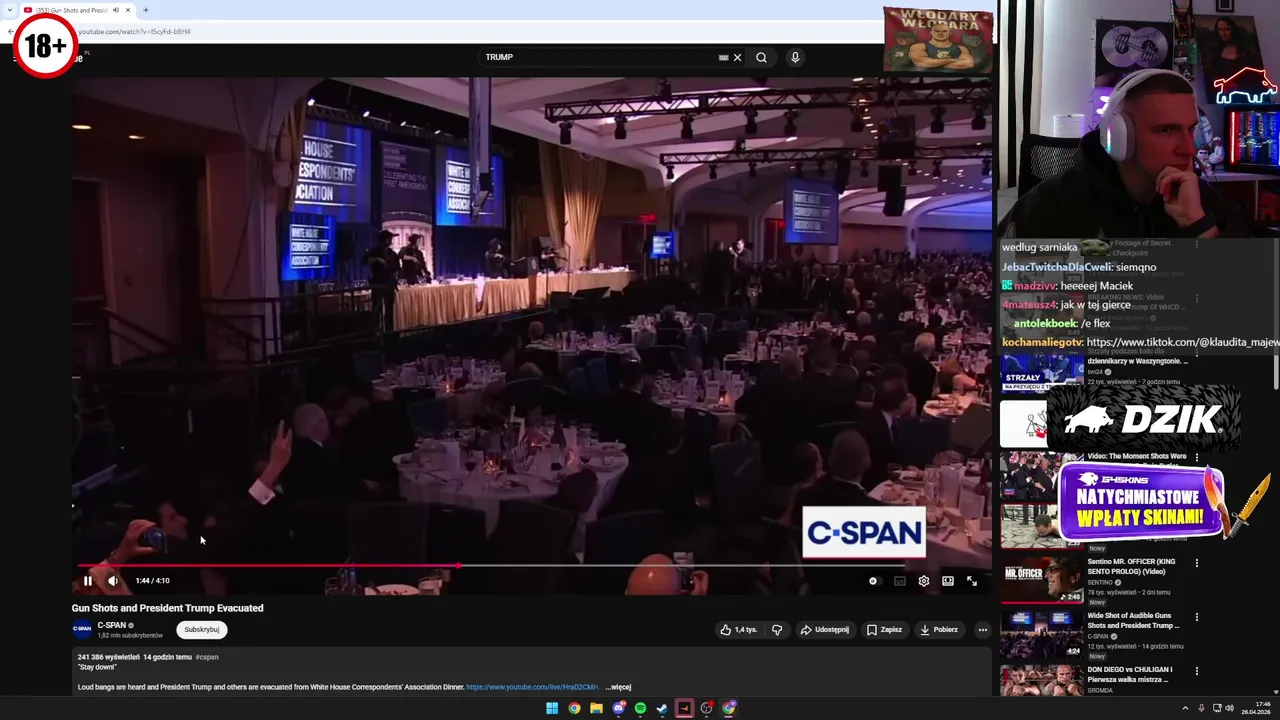The image size is (1280, 720).
Task: Open Sentino MR. OFFICER video thumbnail
Action: click(x=1041, y=580)
